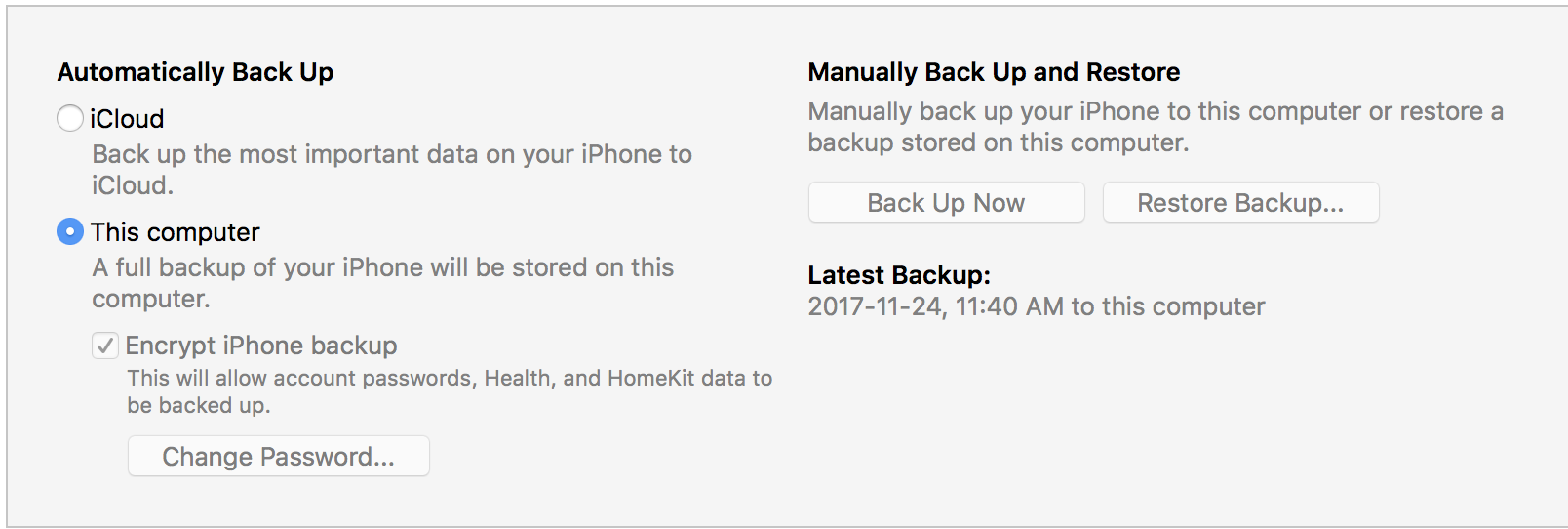1568x529 pixels.
Task: Select the iCloud radio button
Action: pos(70,119)
